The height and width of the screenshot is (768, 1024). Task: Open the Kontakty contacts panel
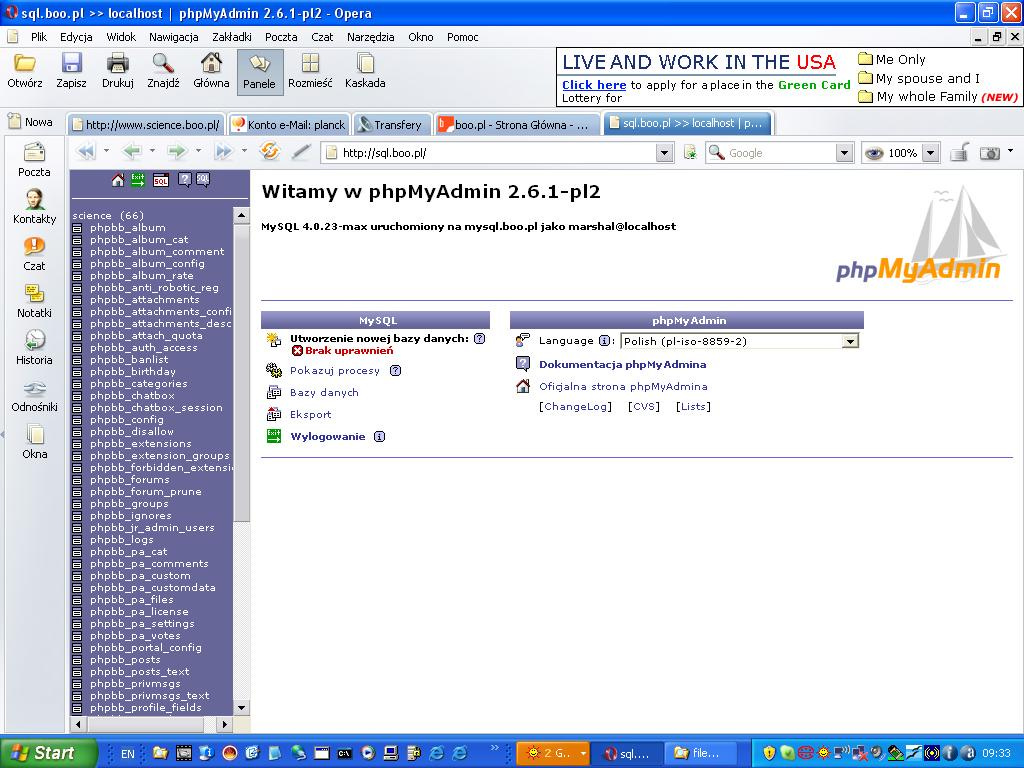[x=34, y=207]
